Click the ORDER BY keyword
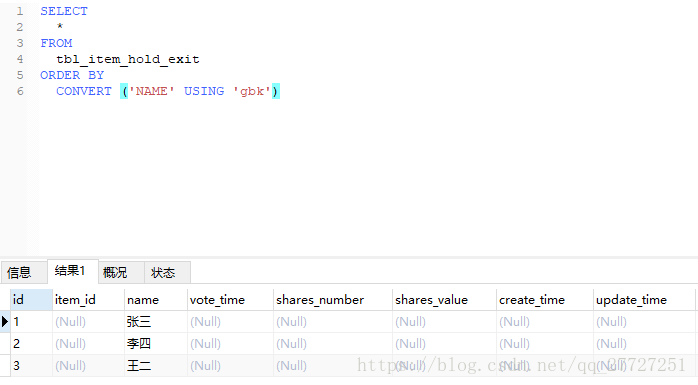Viewport: 698px width, 385px height. [72, 75]
